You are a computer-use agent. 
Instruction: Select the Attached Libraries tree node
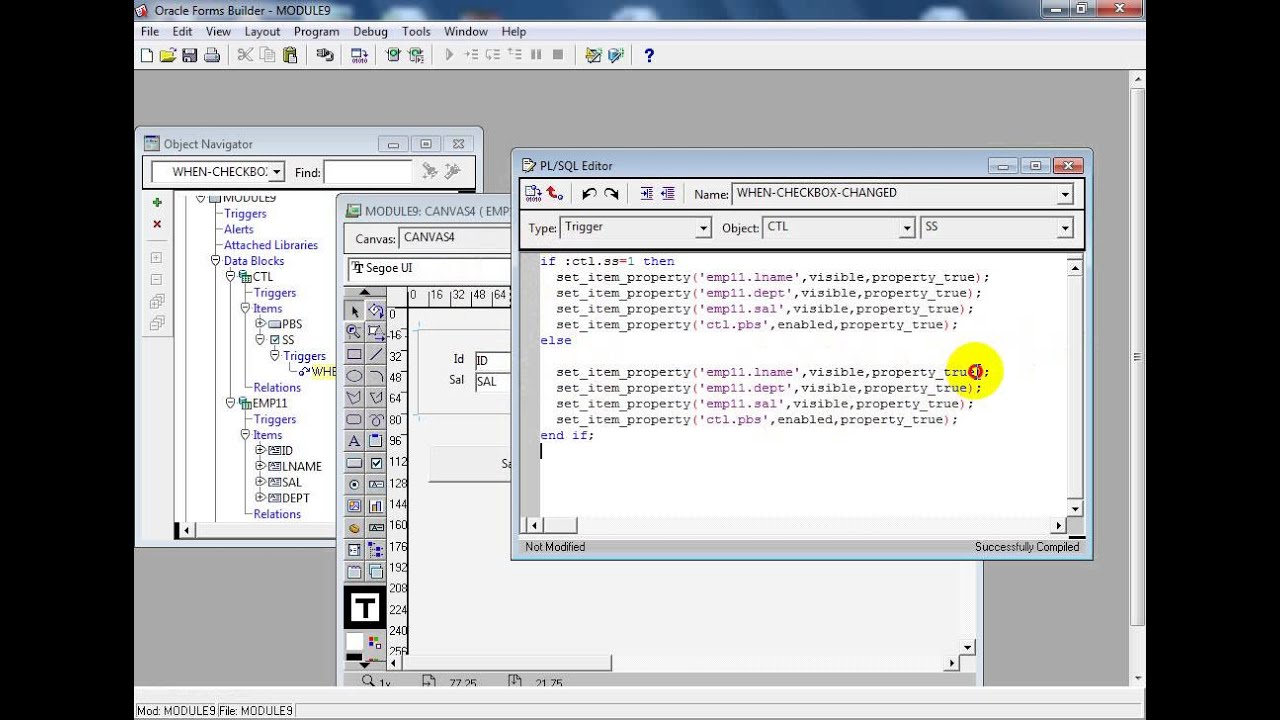click(x=271, y=245)
